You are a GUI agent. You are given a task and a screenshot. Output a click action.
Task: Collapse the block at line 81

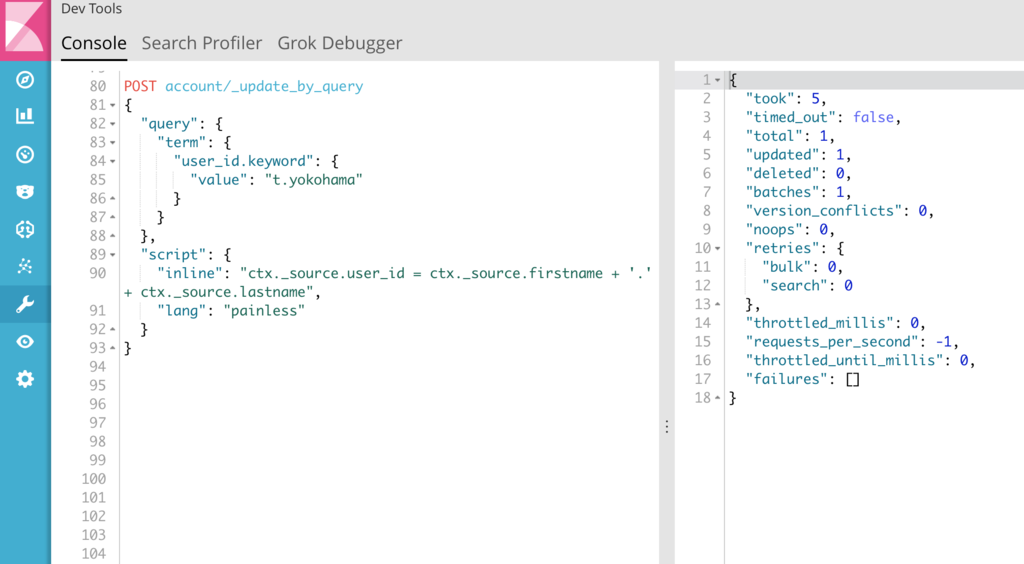point(113,105)
